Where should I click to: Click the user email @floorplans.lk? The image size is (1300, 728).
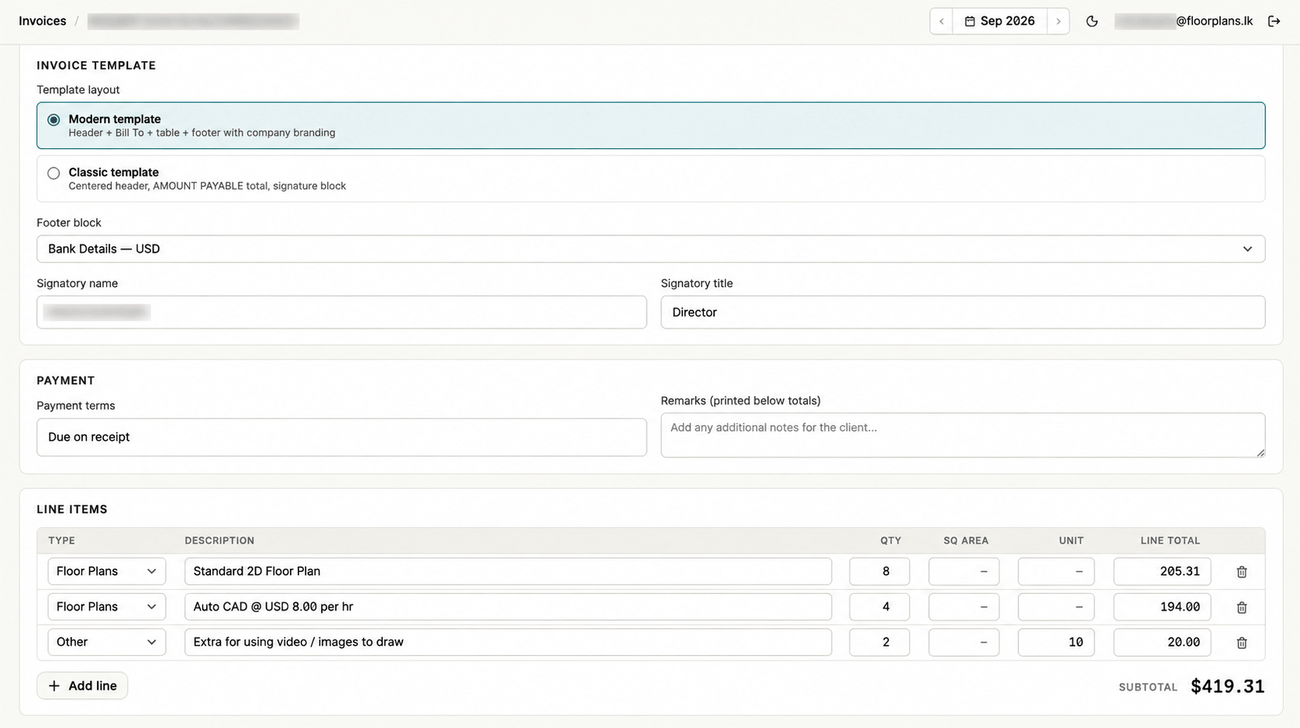1184,21
